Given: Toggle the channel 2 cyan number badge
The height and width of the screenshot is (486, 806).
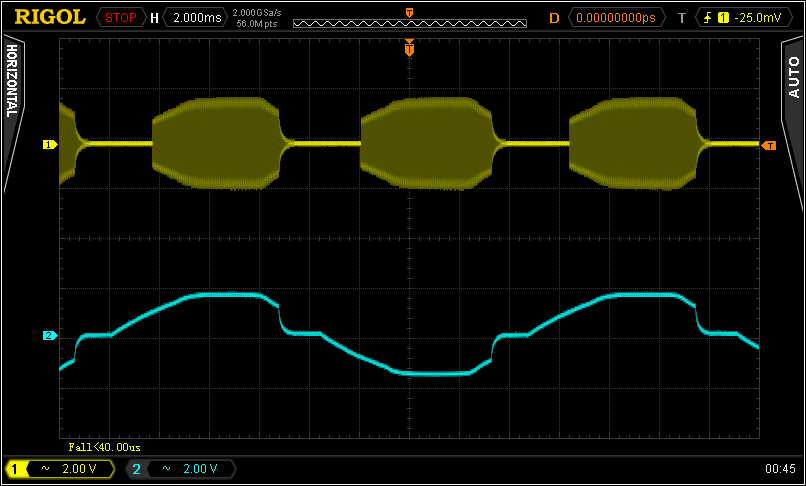Looking at the screenshot, I should click(x=136, y=469).
